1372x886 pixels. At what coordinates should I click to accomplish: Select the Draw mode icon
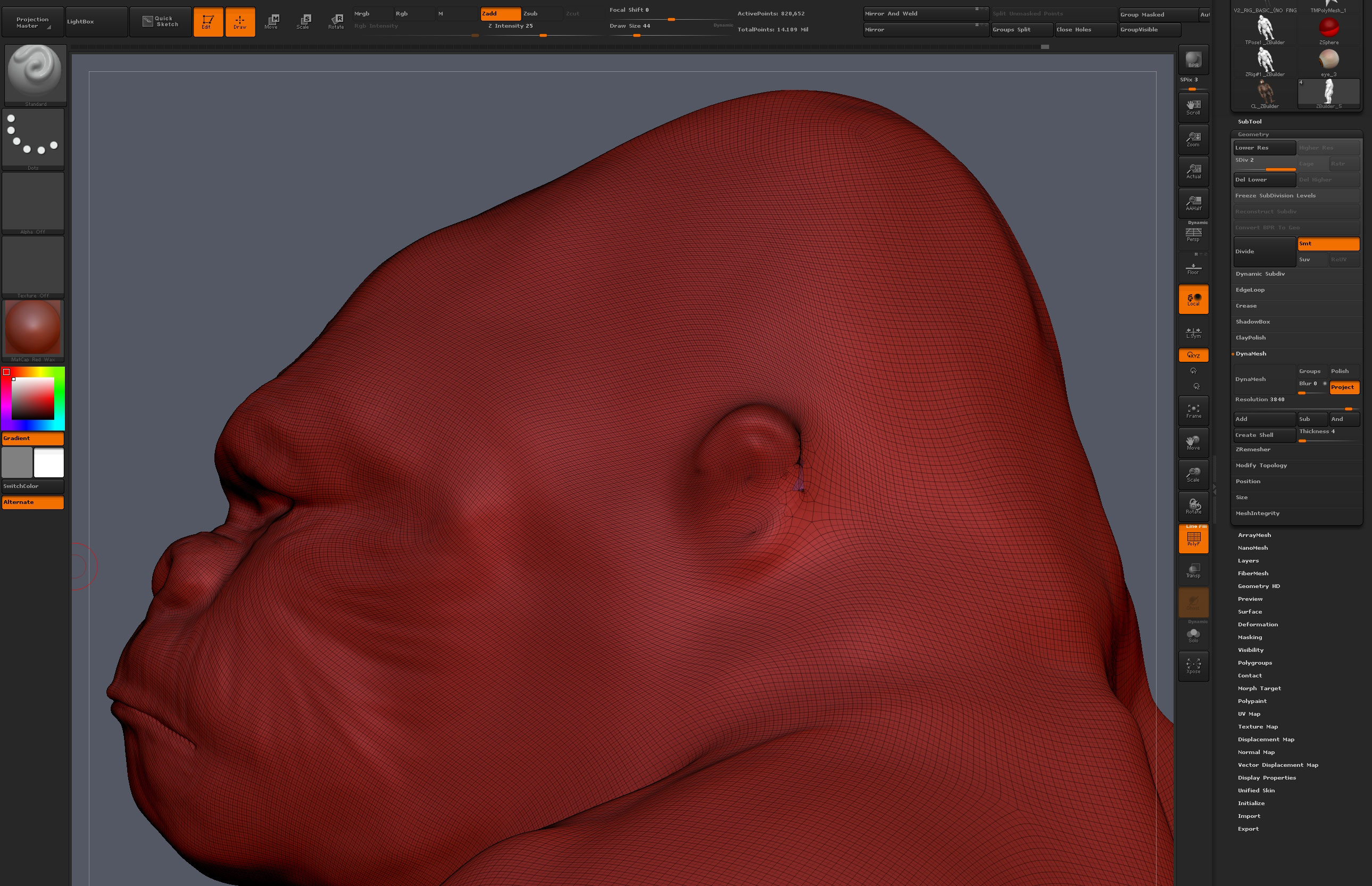[x=240, y=22]
